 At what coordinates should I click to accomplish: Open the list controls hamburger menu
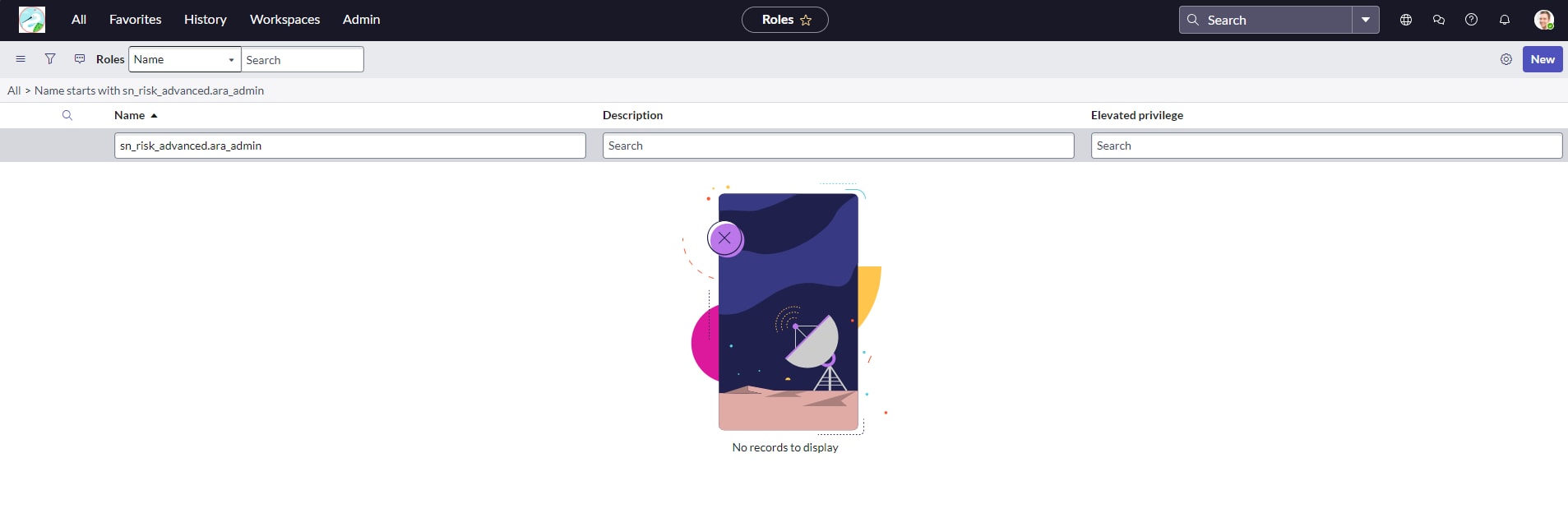coord(21,59)
